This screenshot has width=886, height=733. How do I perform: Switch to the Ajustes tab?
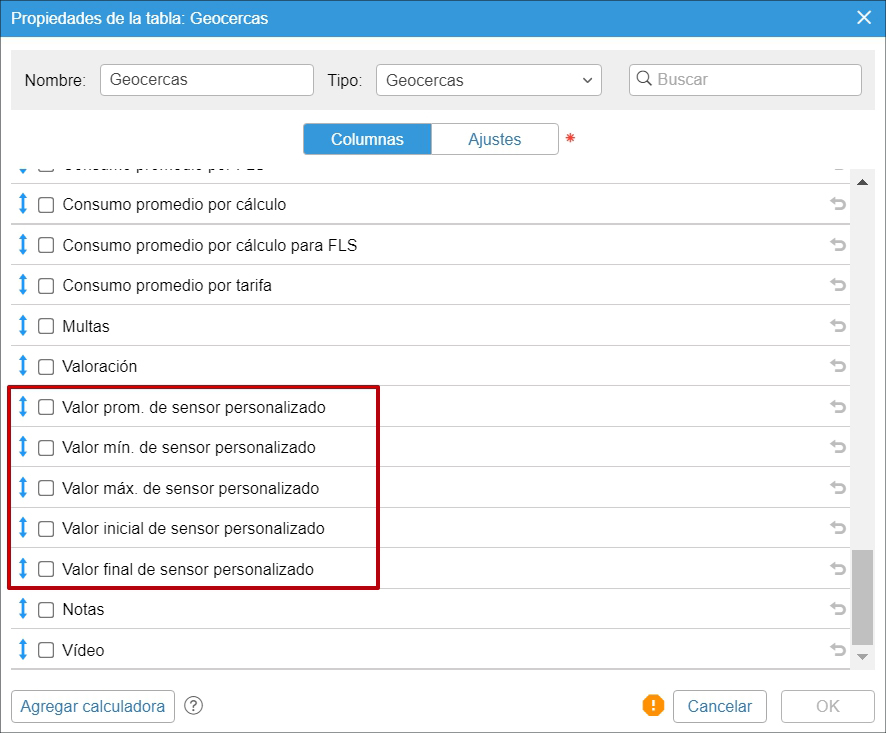click(494, 139)
